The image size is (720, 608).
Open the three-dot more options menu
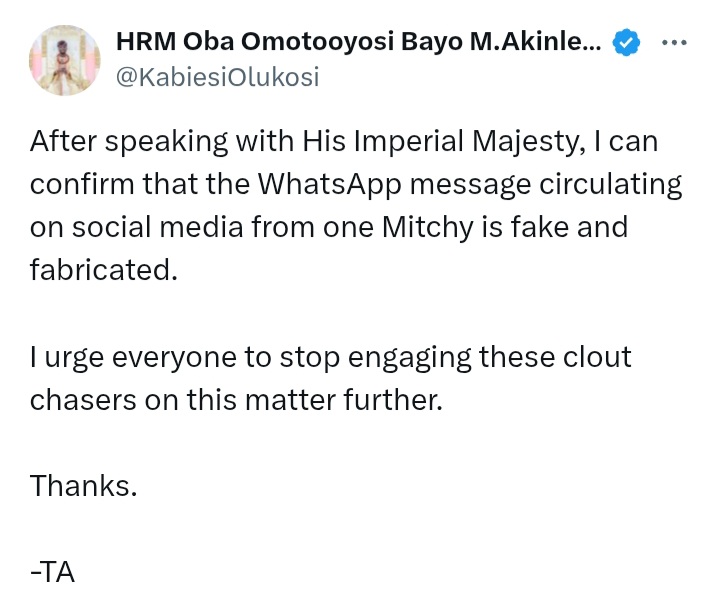coord(675,42)
